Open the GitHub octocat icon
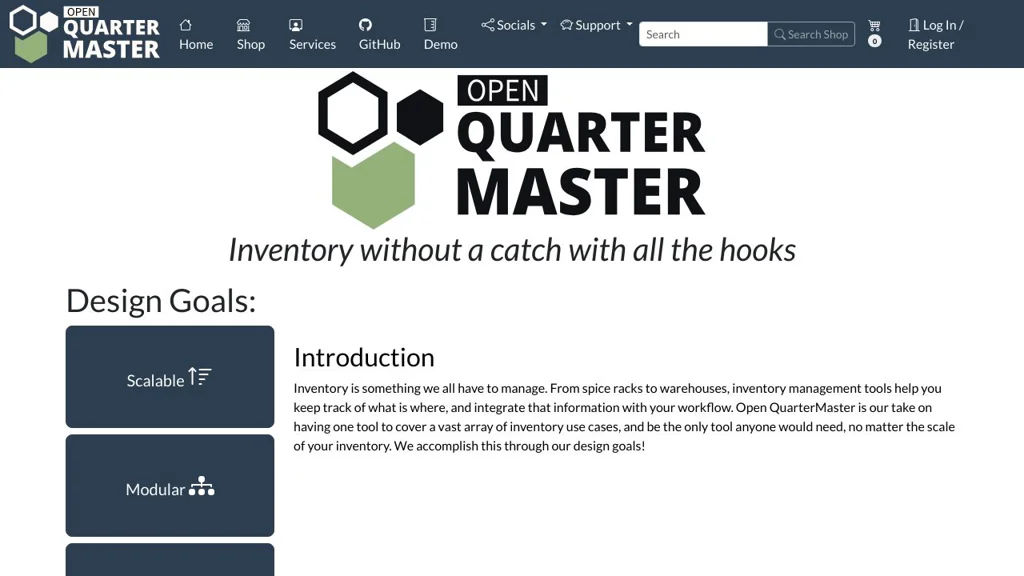1024x576 pixels. point(365,25)
